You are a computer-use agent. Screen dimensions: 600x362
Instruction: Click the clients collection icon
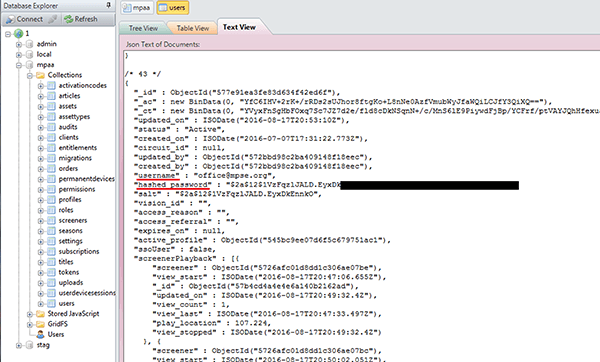[x=51, y=137]
